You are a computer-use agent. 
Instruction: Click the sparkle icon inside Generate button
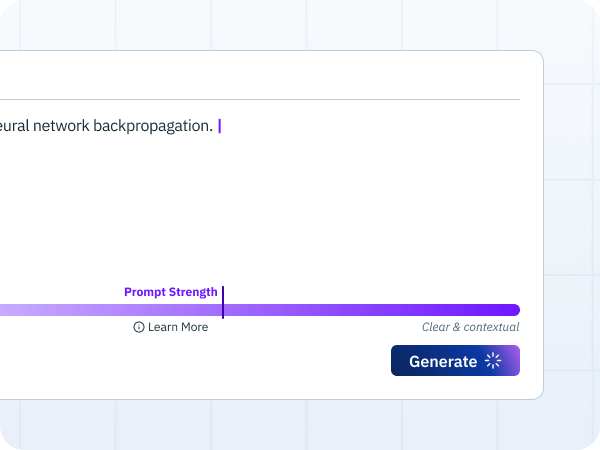(493, 360)
